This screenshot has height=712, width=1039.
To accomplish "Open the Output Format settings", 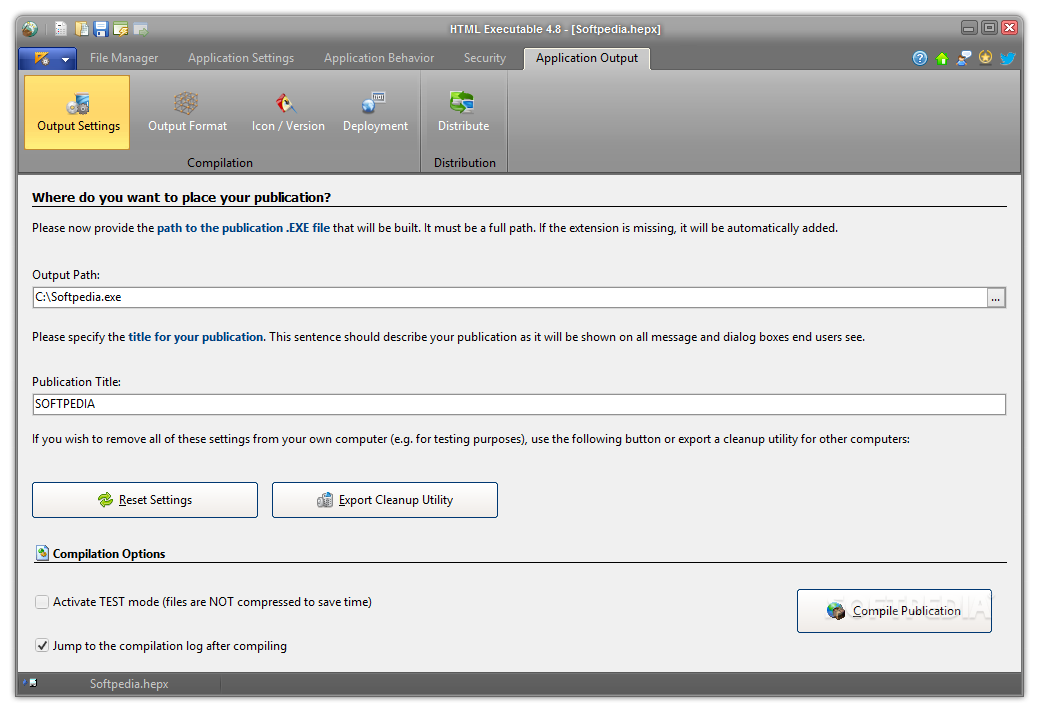I will coord(187,111).
